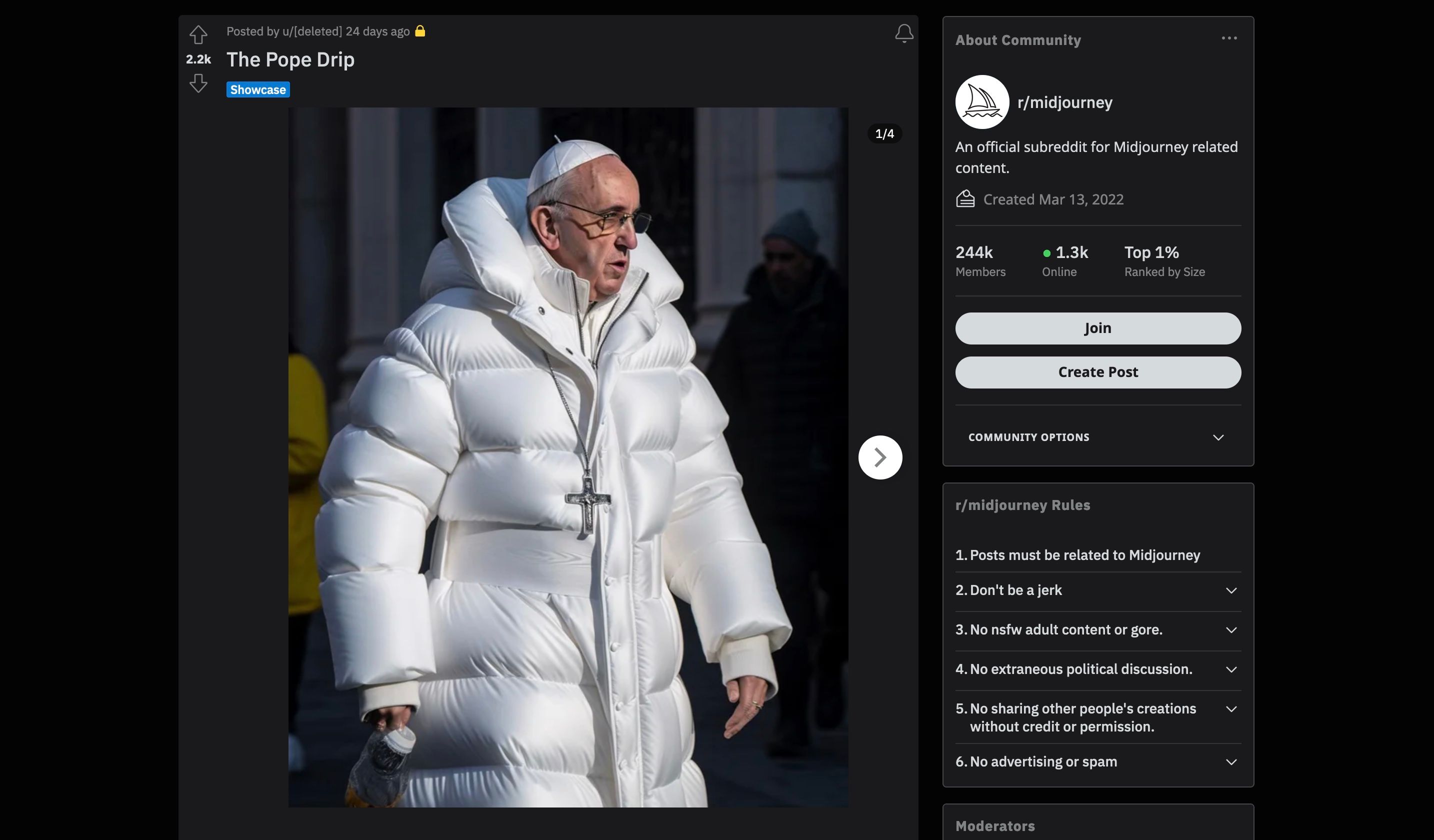
Task: Expand rule 5 about sharing creations
Action: pos(1231,709)
